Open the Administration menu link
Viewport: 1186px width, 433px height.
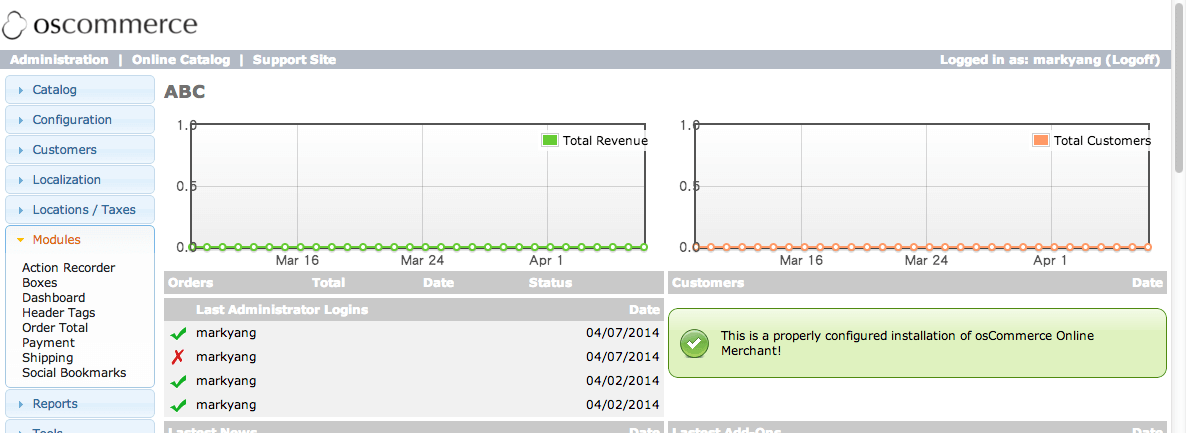click(x=59, y=60)
